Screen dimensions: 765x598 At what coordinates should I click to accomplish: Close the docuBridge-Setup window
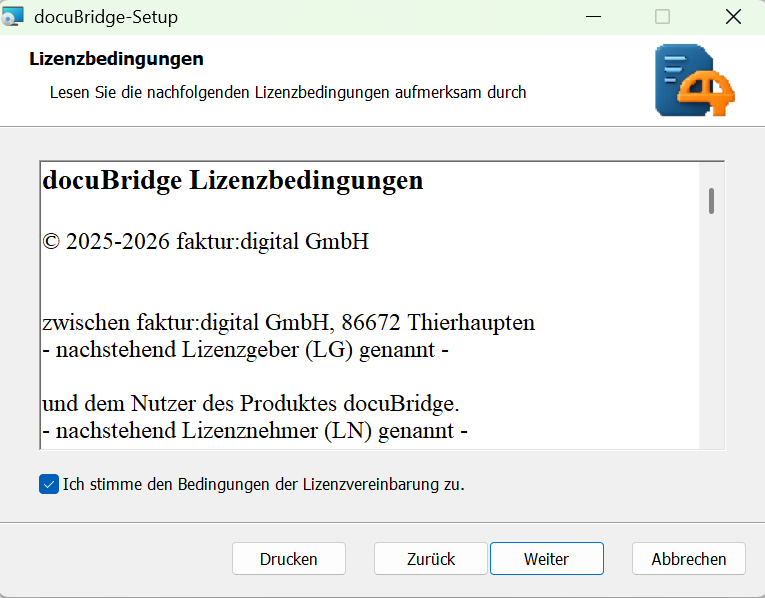point(733,17)
